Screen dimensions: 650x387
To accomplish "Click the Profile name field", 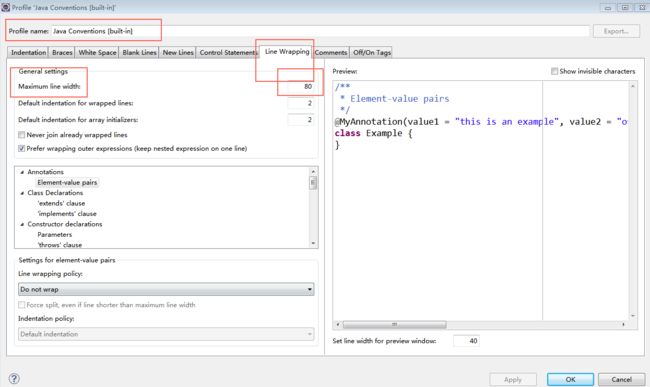I will click(320, 31).
